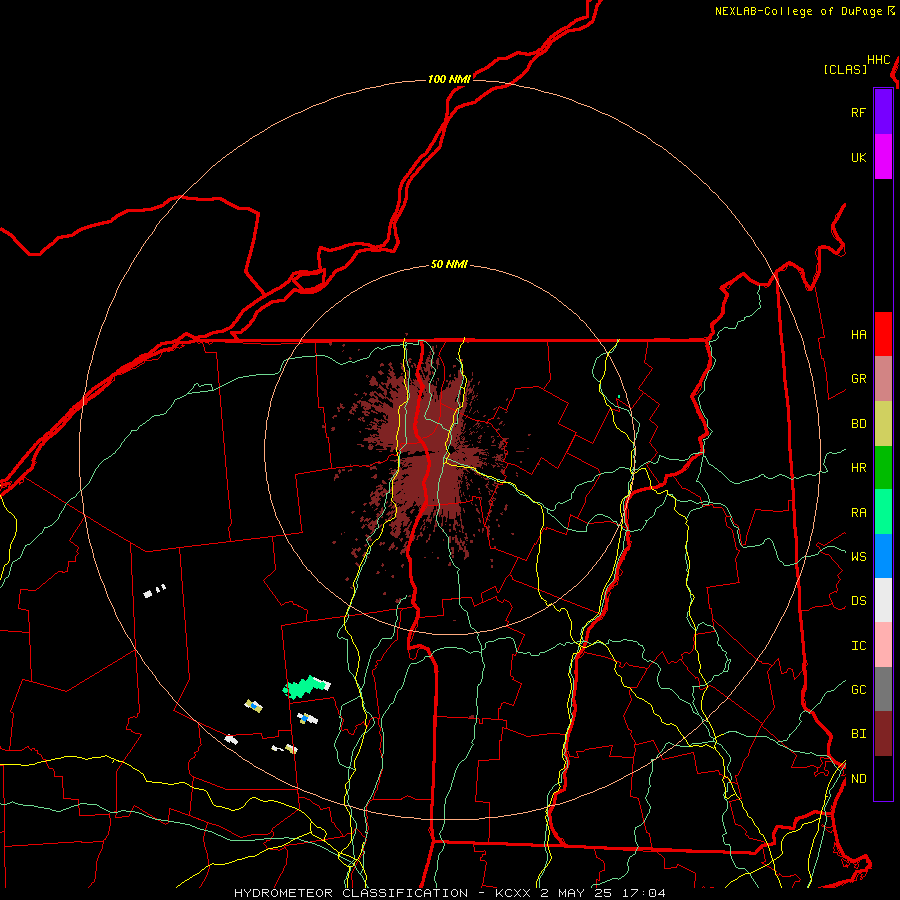Click the HA red legend swatch
This screenshot has height=900, width=900.
pos(883,334)
